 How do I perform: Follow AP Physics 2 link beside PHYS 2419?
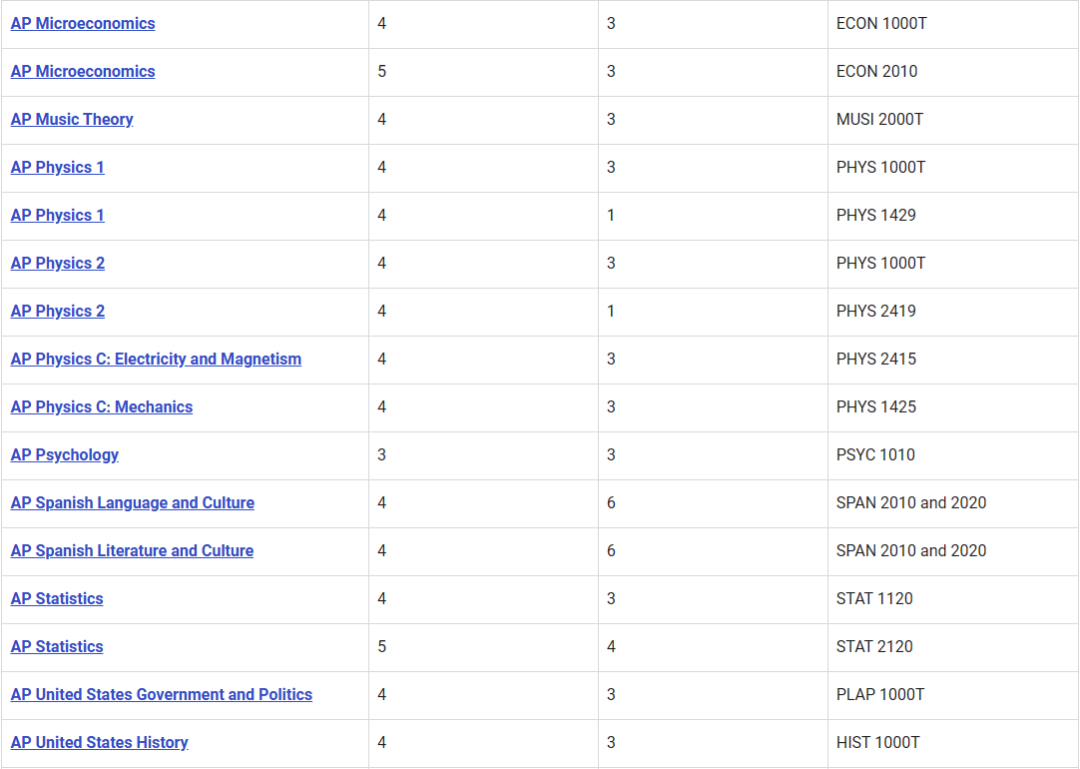(x=57, y=311)
